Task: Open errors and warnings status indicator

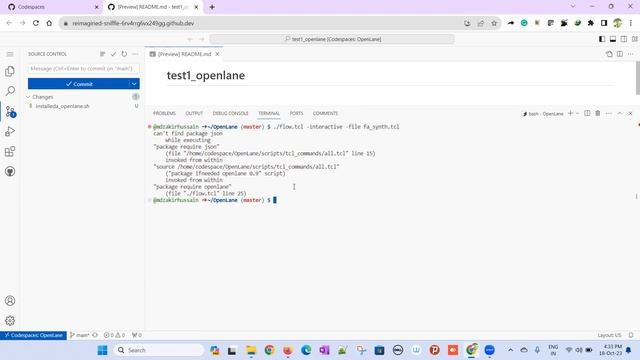Action: point(114,335)
